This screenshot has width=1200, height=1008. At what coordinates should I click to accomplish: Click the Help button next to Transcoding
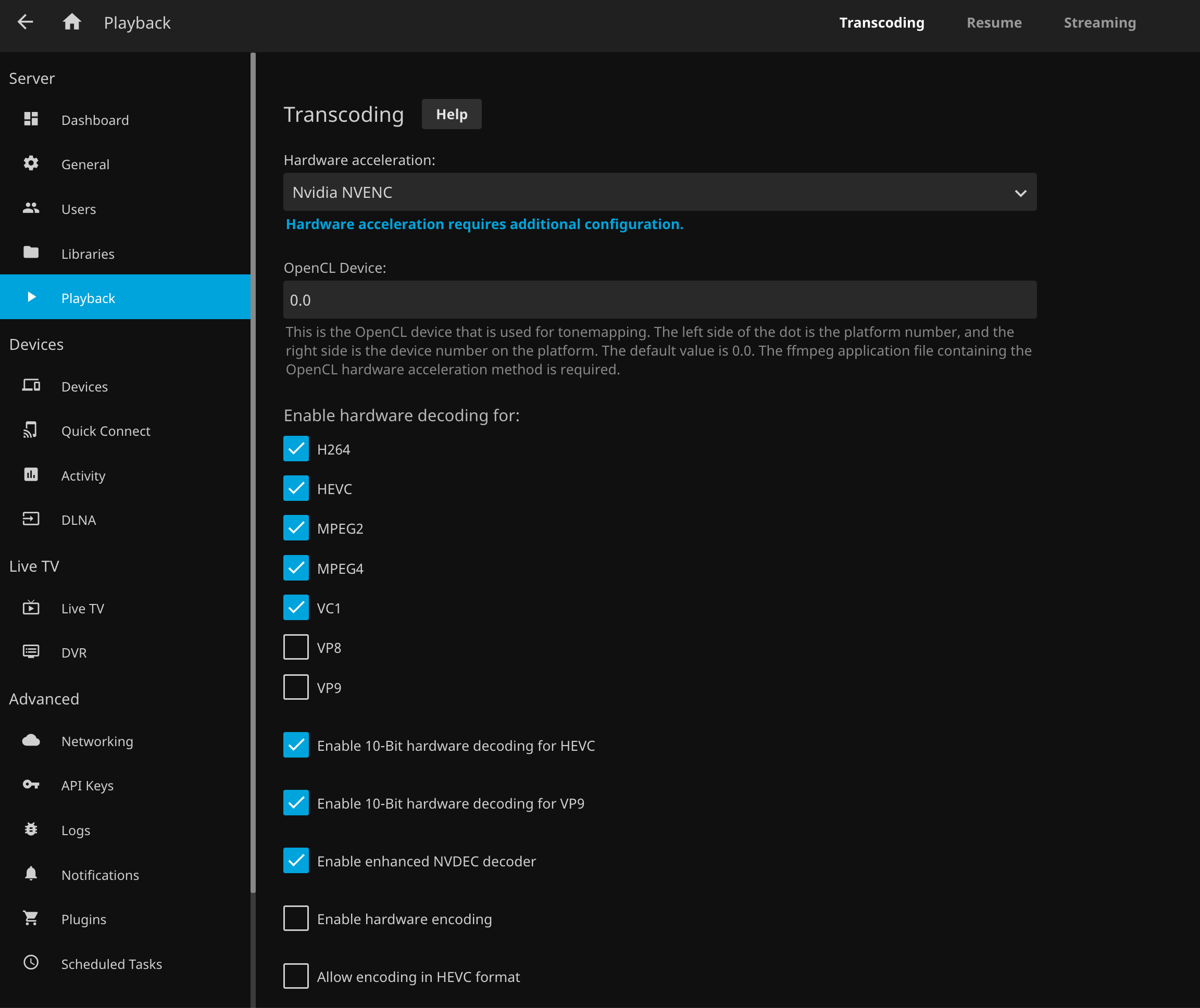tap(451, 115)
